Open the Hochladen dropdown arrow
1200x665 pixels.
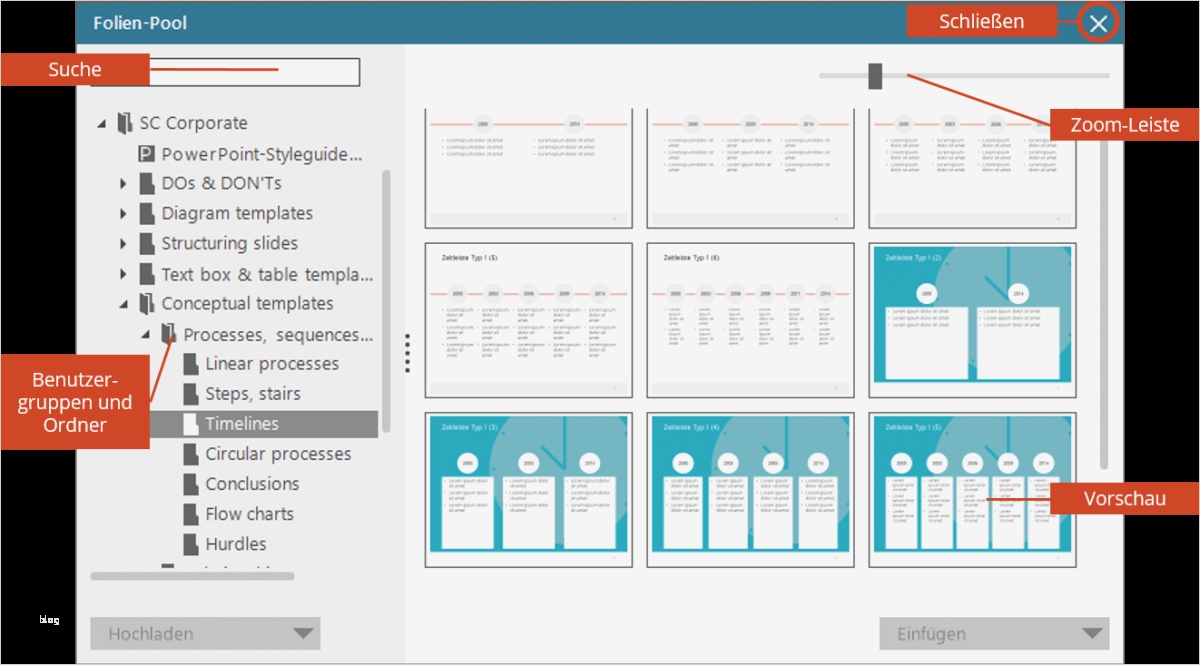[304, 633]
